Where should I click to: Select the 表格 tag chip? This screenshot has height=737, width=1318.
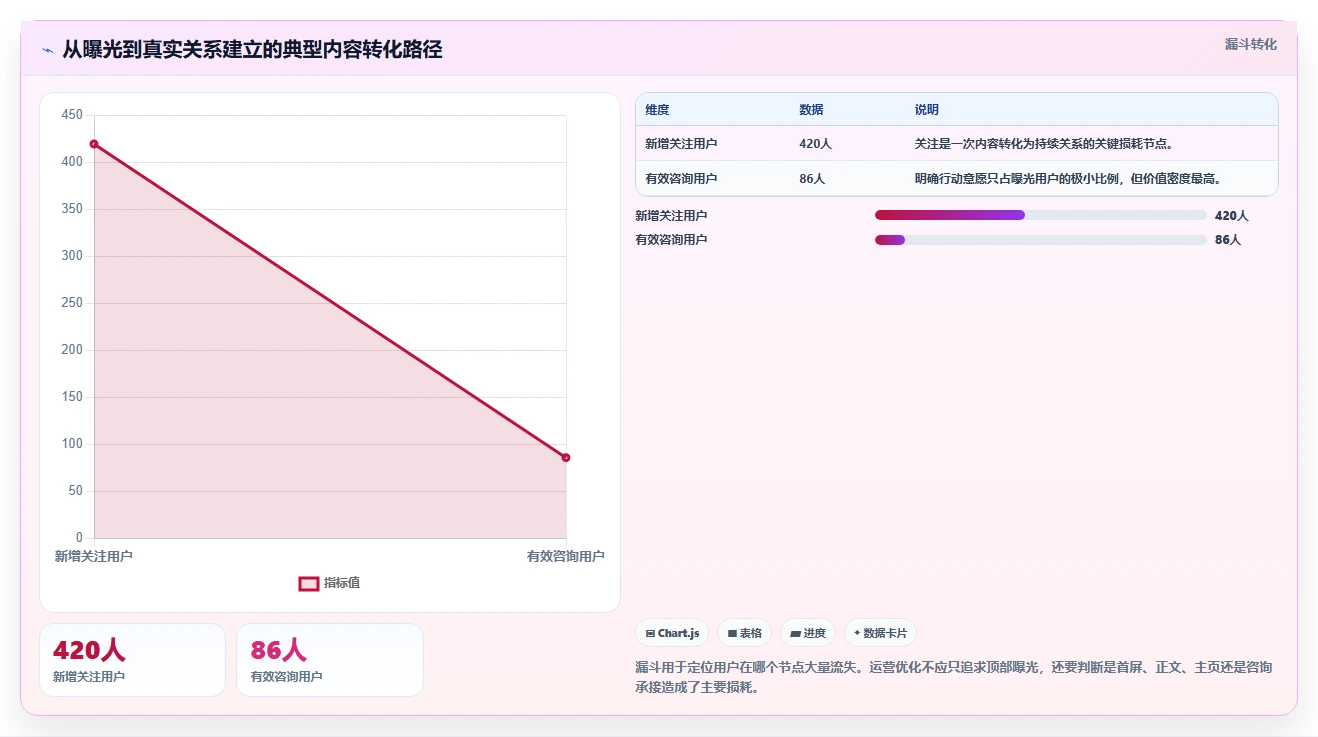point(744,633)
